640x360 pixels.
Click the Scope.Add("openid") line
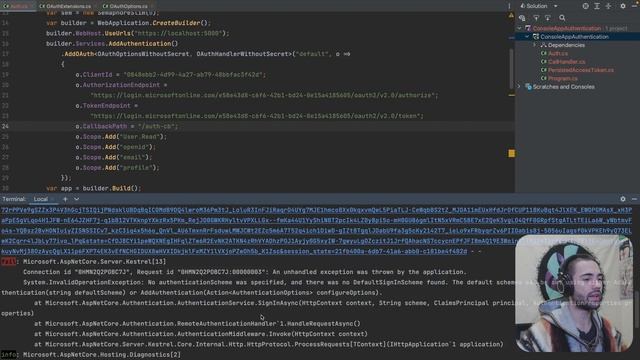coord(116,147)
